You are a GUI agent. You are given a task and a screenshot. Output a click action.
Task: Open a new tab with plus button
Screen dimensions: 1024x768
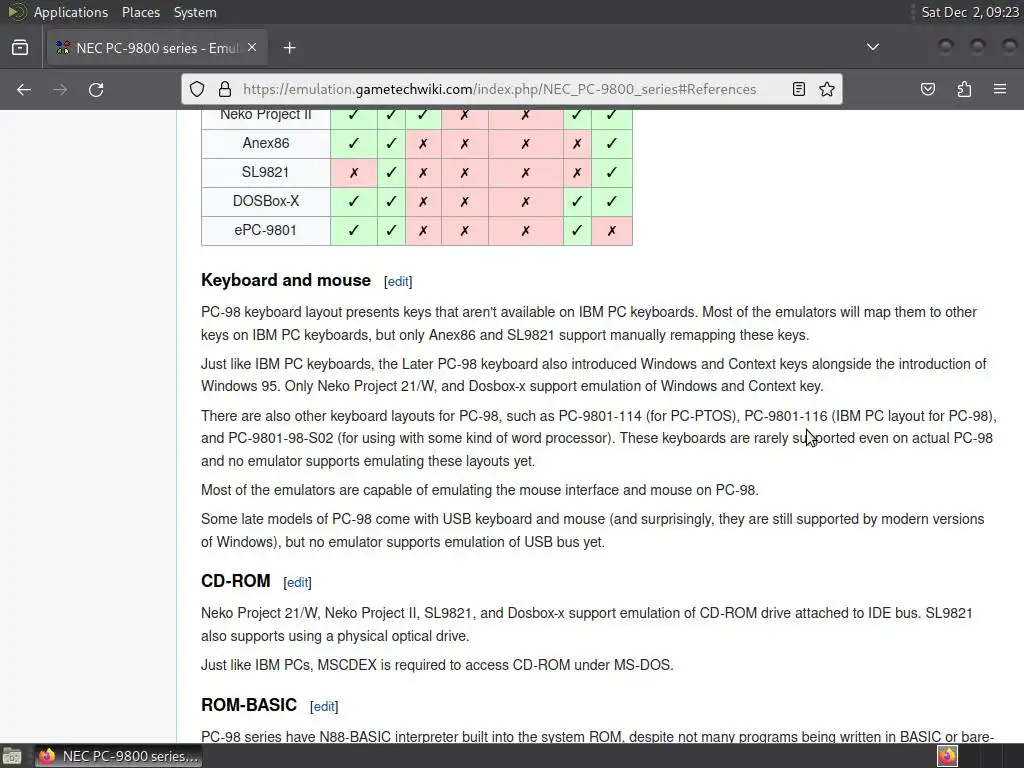coord(289,48)
